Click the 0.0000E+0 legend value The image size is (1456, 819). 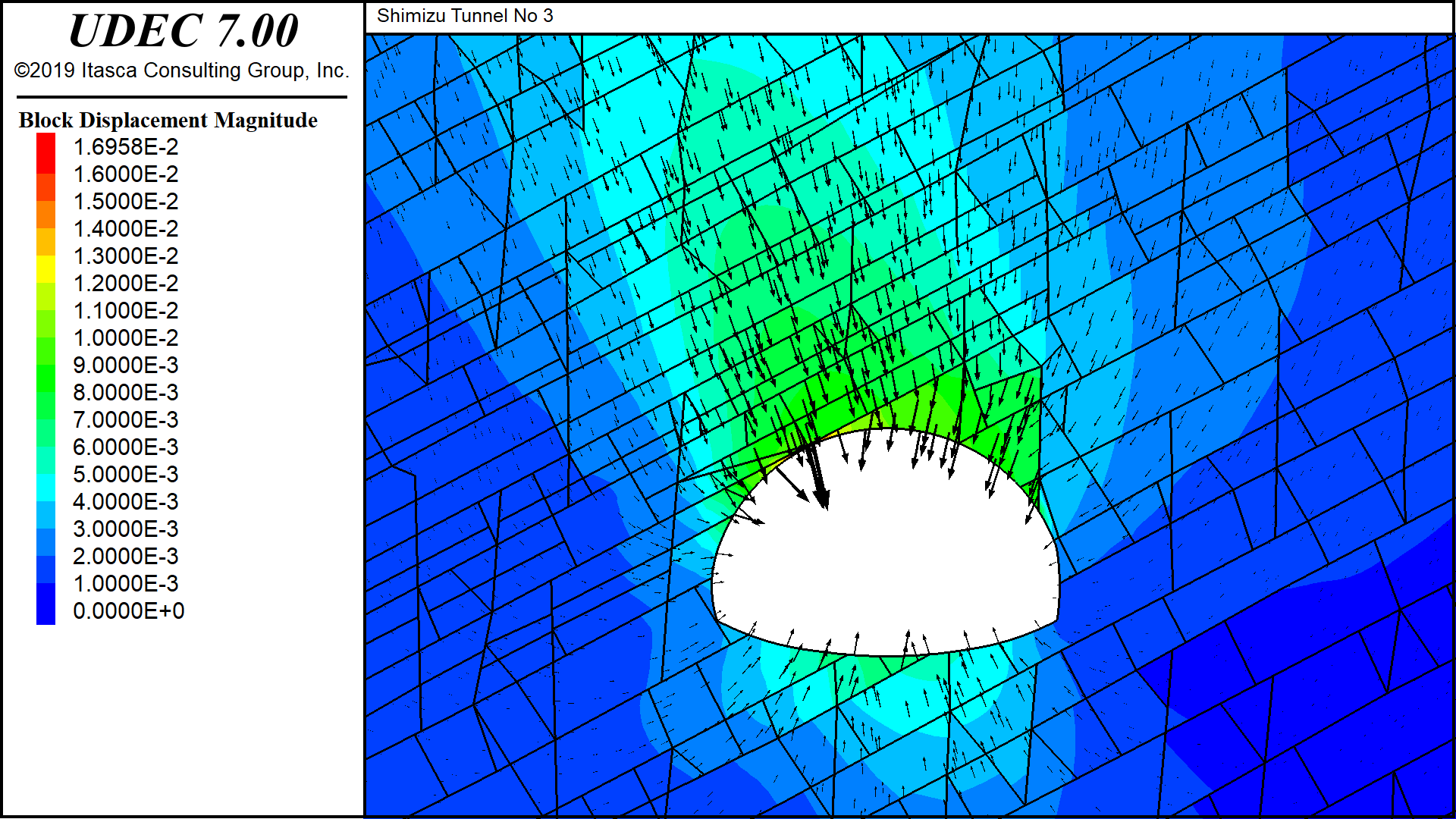[x=129, y=611]
